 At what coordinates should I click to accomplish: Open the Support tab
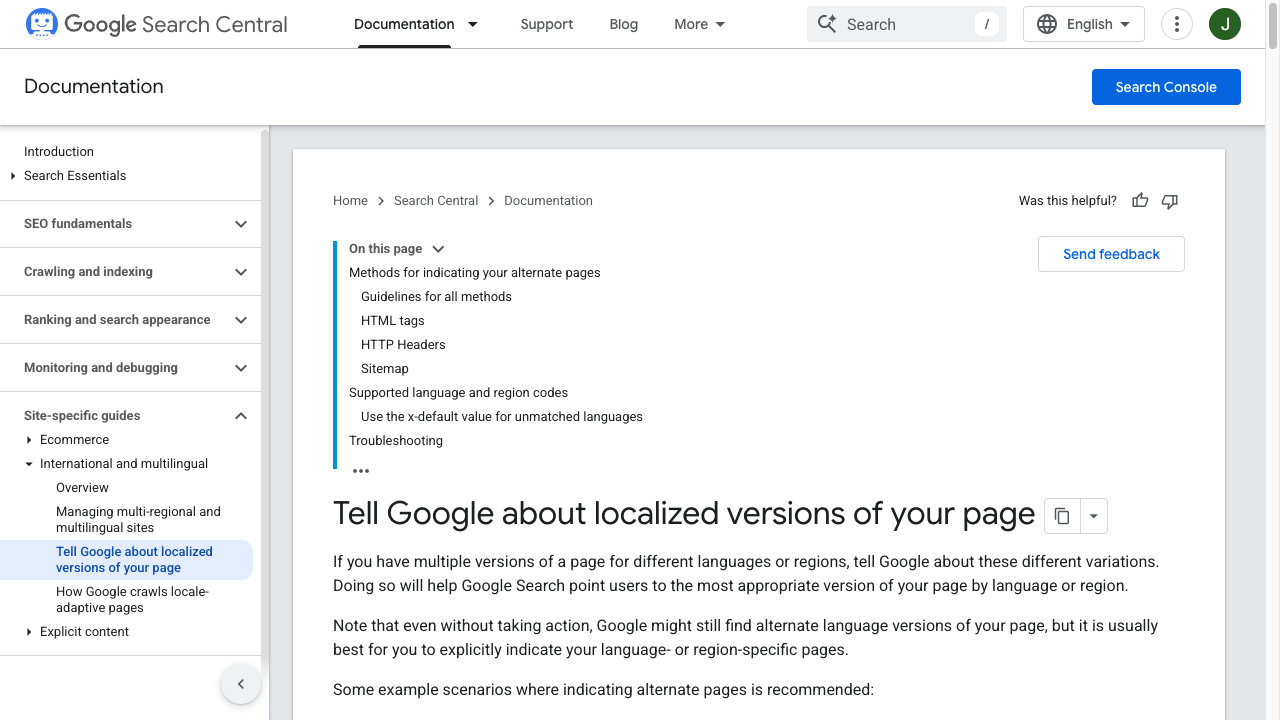click(x=547, y=24)
